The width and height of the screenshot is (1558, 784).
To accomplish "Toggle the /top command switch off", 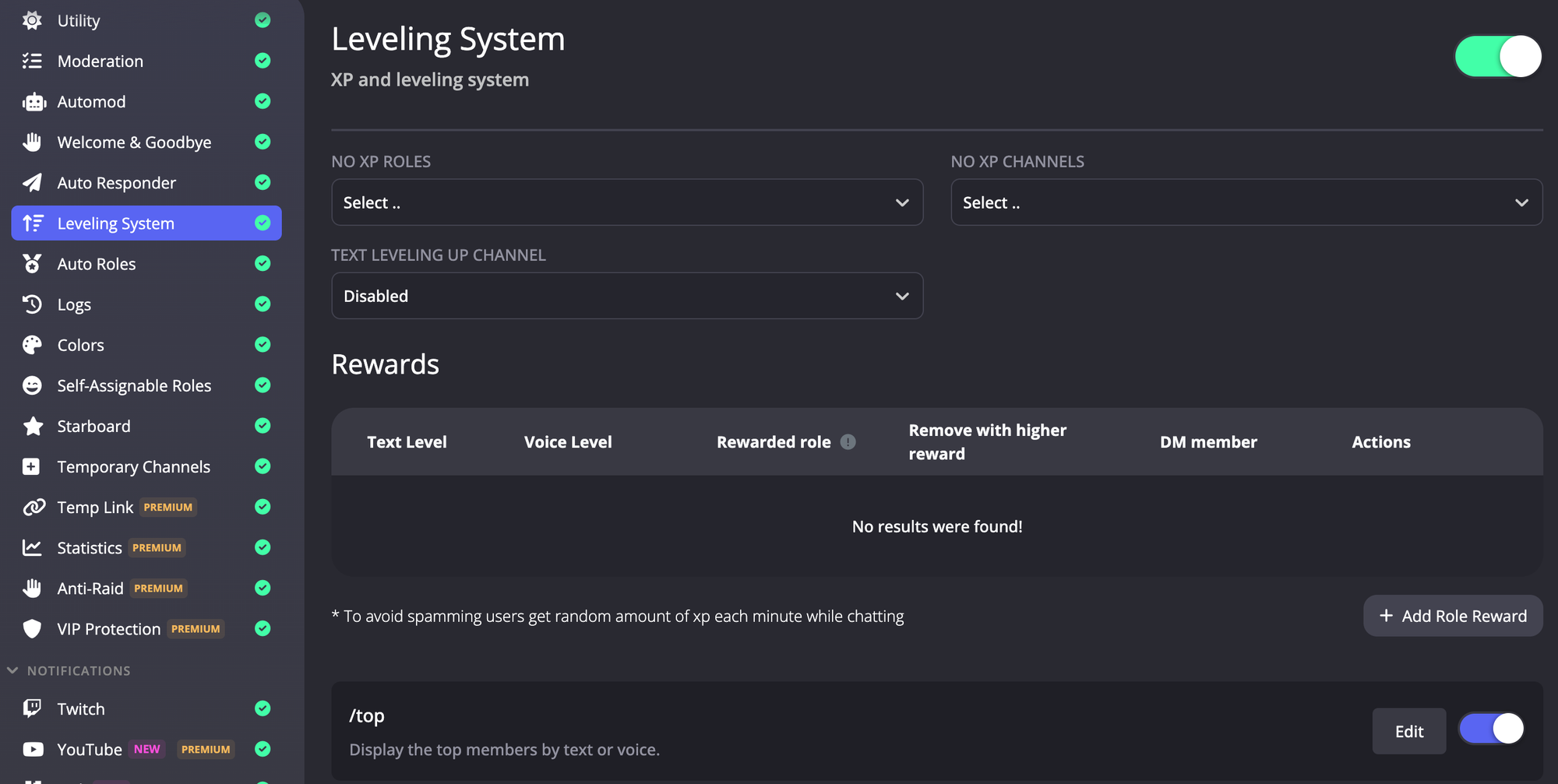I will (1491, 730).
